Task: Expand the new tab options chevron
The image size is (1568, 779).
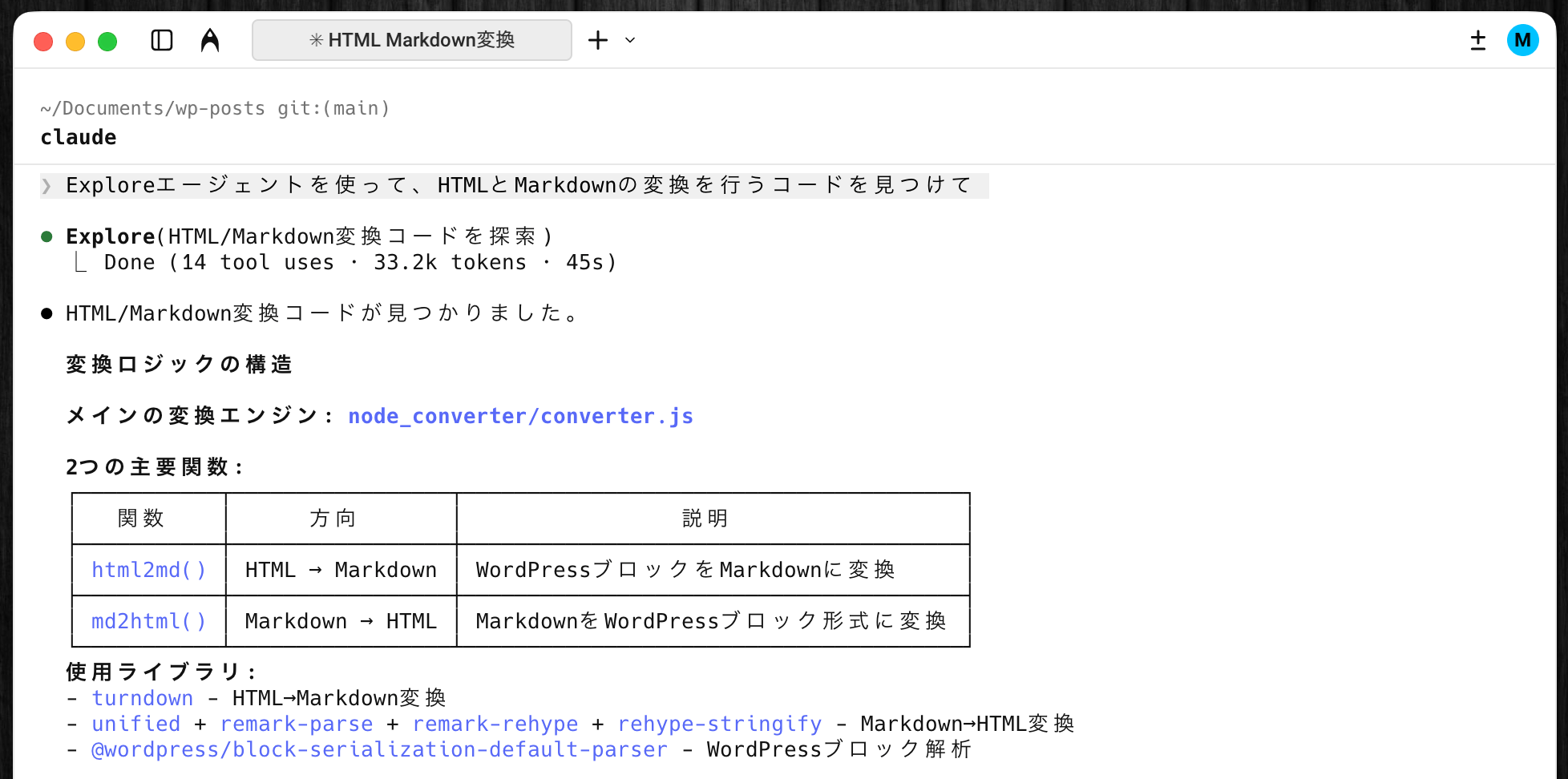Action: tap(630, 40)
